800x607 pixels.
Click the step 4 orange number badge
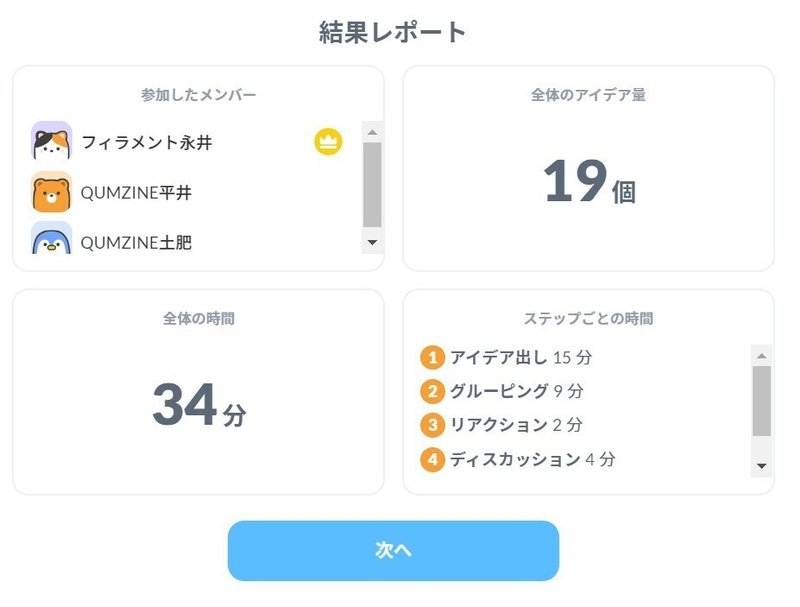click(433, 459)
